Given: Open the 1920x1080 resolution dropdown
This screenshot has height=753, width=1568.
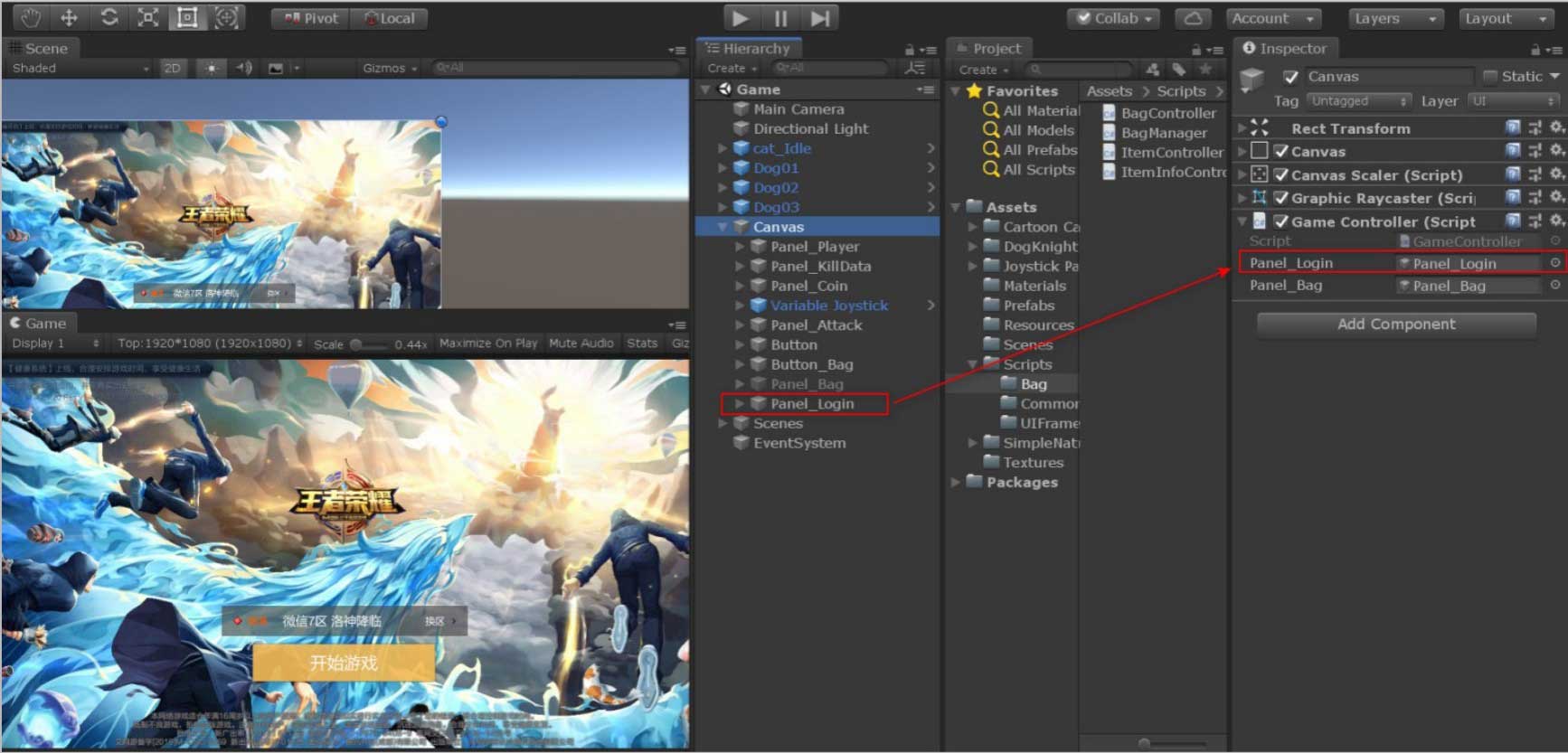Looking at the screenshot, I should pos(209,344).
